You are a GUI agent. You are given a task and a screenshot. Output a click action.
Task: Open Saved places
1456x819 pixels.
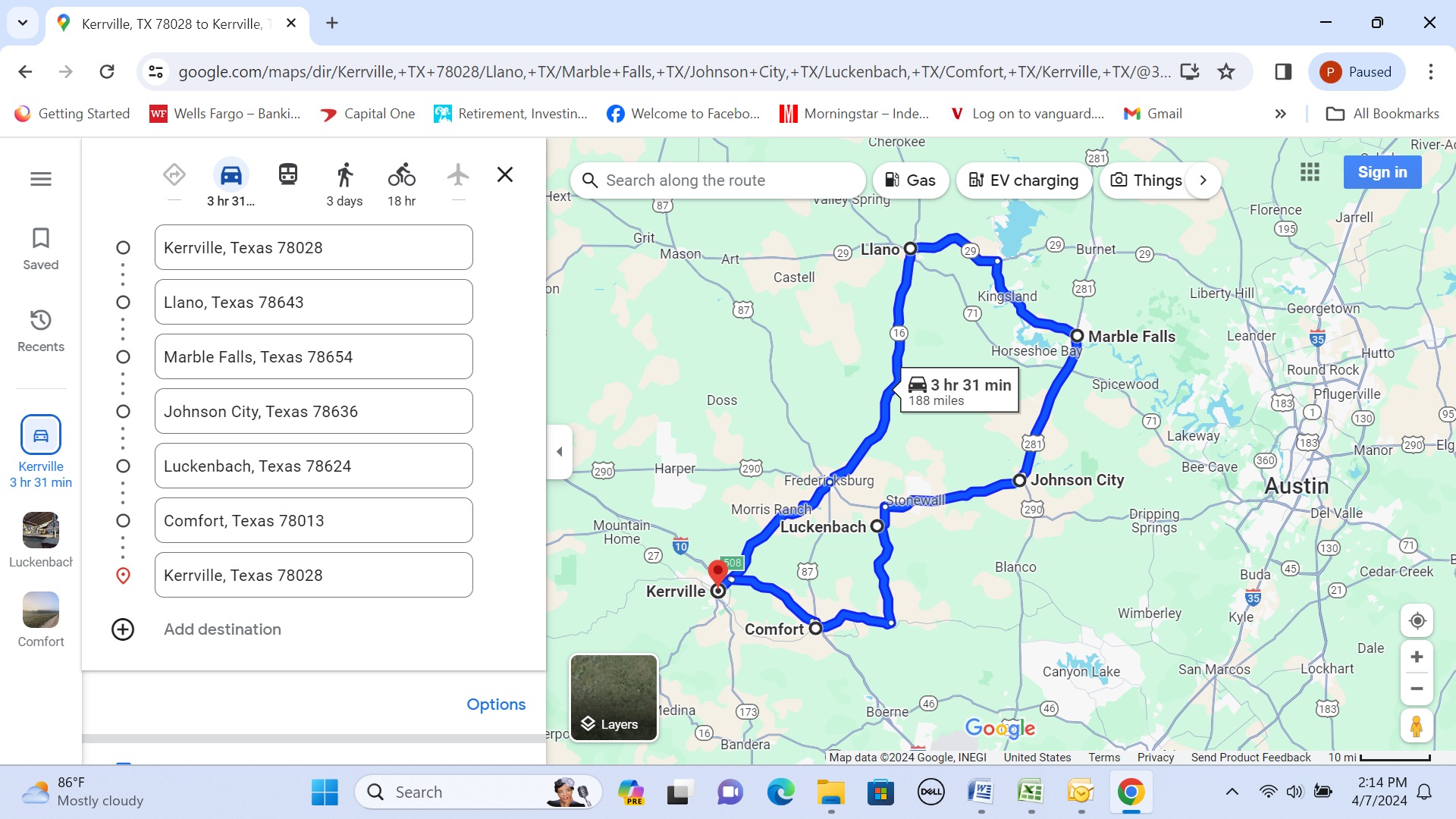coord(41,249)
